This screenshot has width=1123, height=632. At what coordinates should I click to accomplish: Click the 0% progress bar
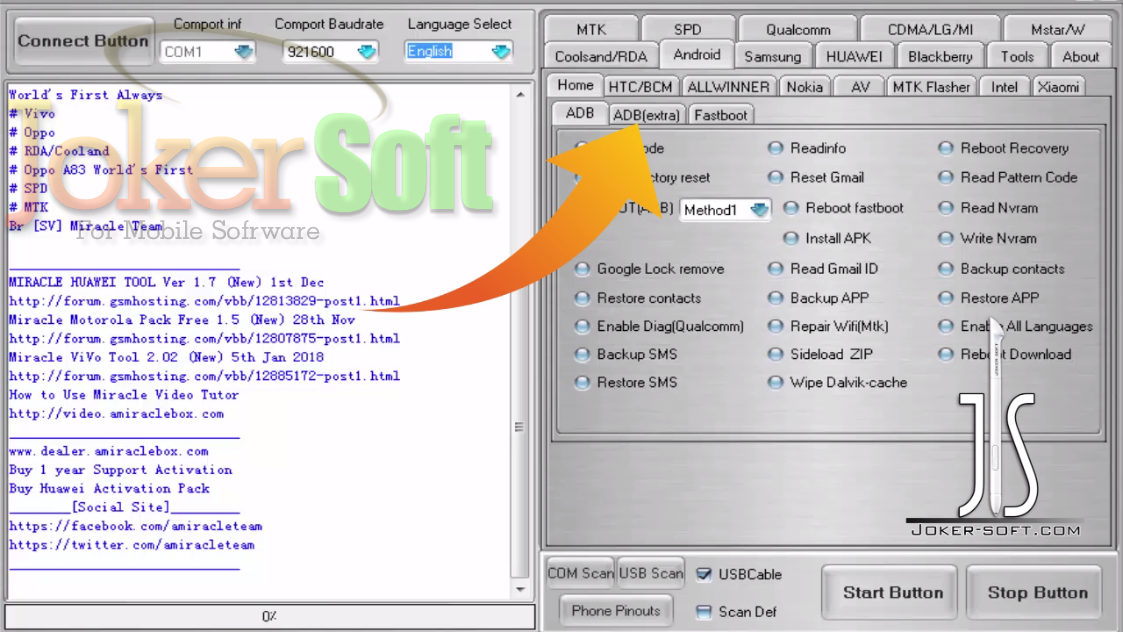click(269, 616)
